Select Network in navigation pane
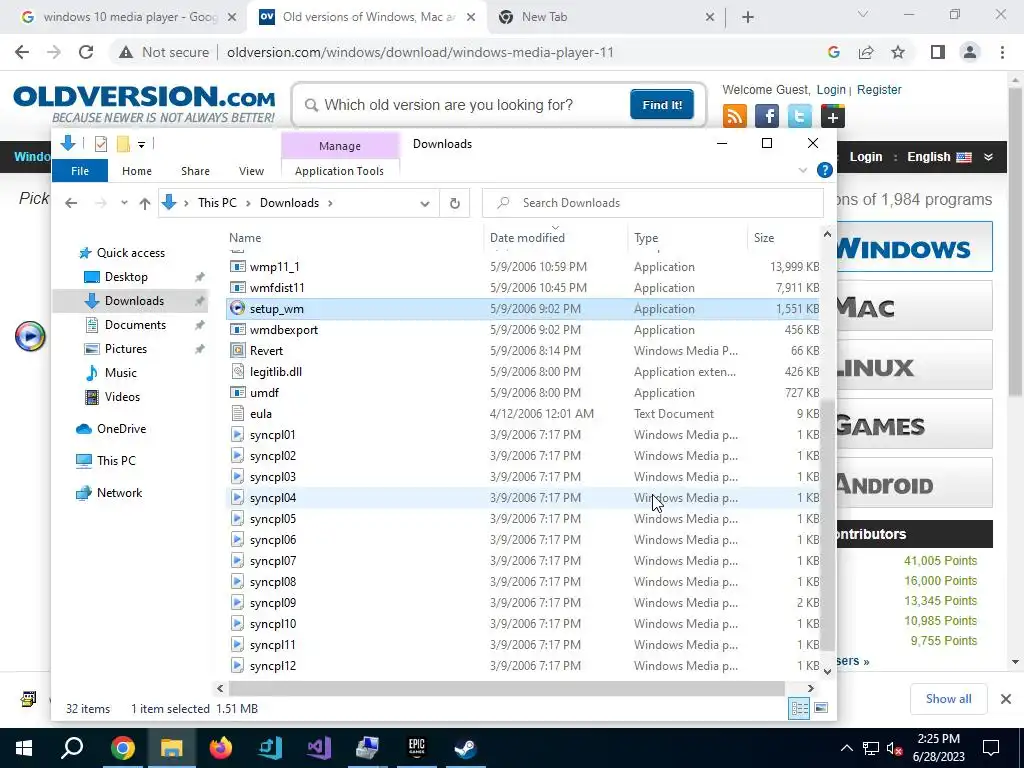The height and width of the screenshot is (768, 1024). pos(120,492)
